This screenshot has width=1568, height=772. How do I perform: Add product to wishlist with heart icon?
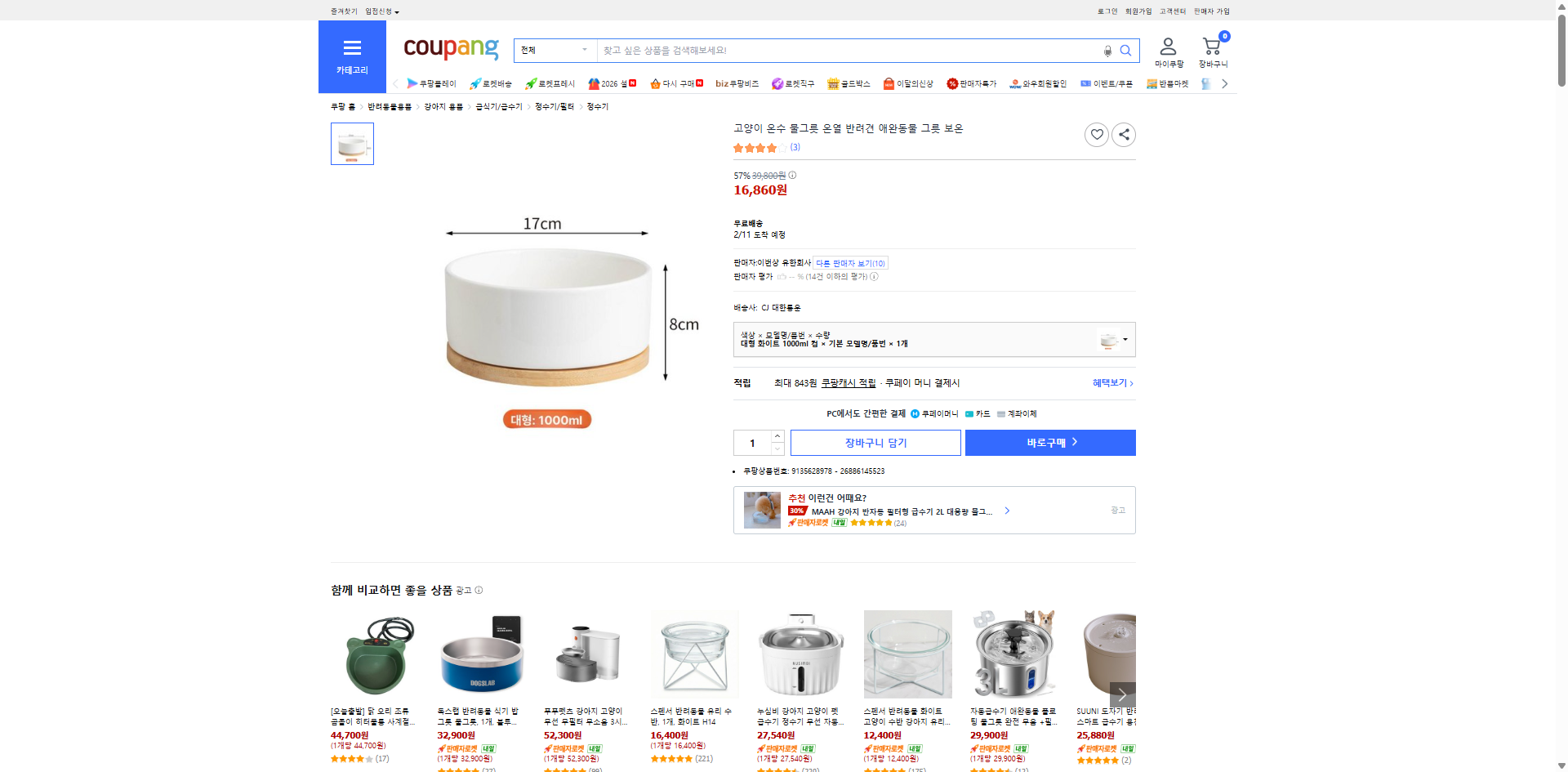(1096, 135)
